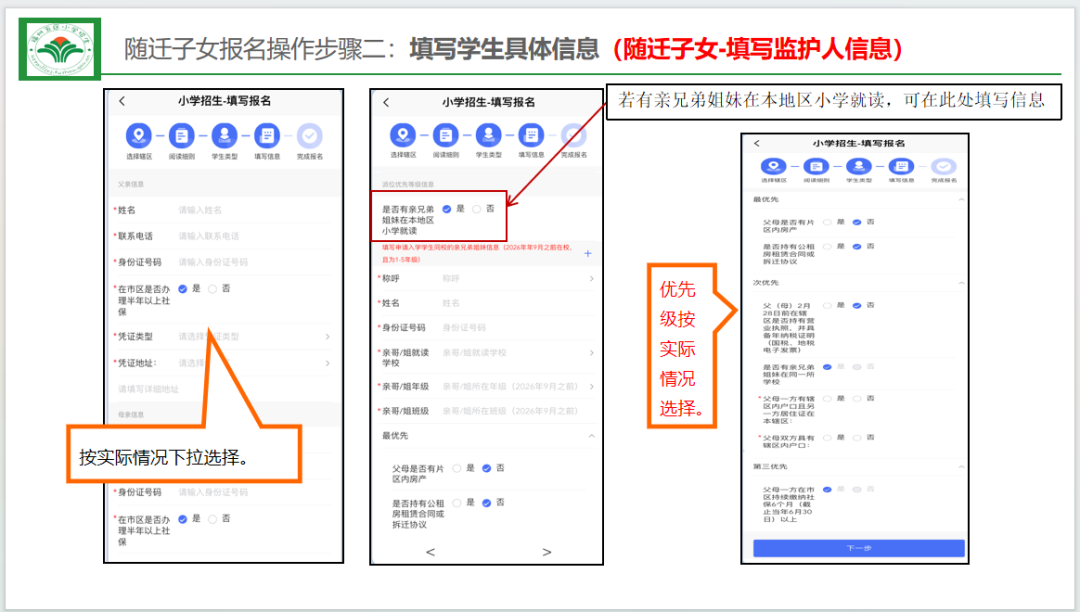Select the 阅读细则 step icon in the first phone
This screenshot has height=612, width=1080.
point(182,136)
